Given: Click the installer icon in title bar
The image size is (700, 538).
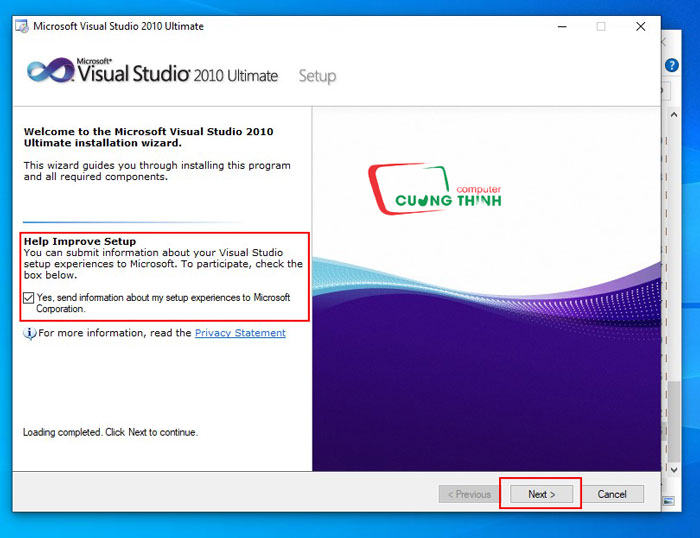Looking at the screenshot, I should 21,26.
